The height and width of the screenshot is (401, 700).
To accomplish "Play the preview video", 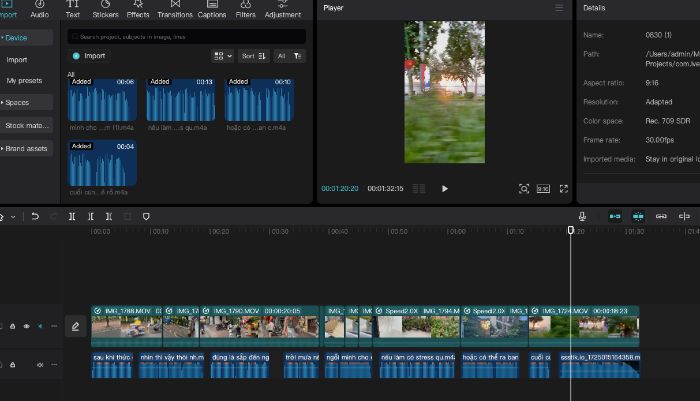I will click(x=445, y=189).
